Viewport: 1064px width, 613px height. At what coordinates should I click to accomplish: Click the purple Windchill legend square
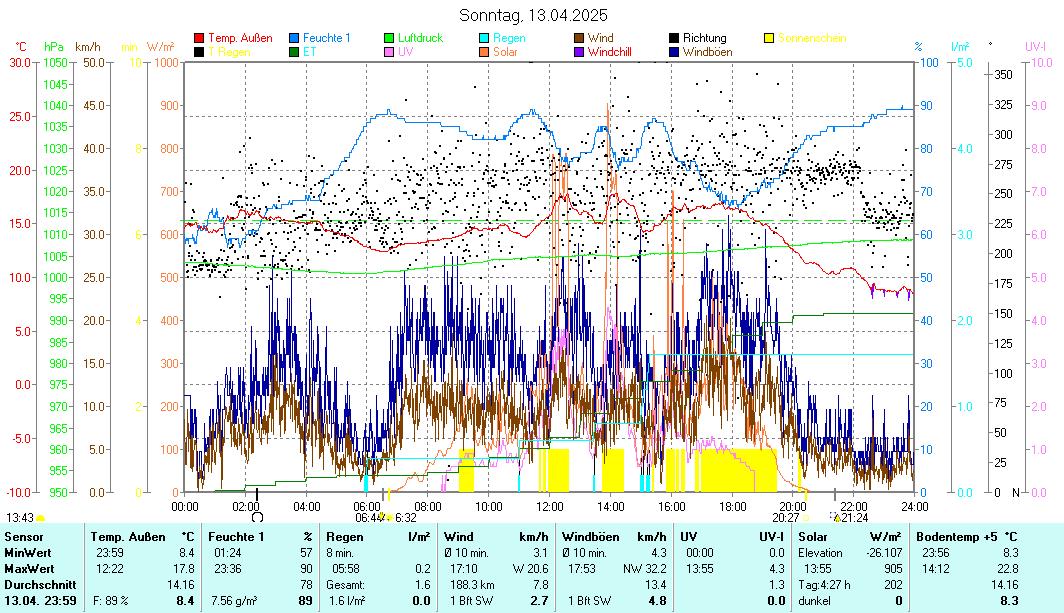[580, 51]
